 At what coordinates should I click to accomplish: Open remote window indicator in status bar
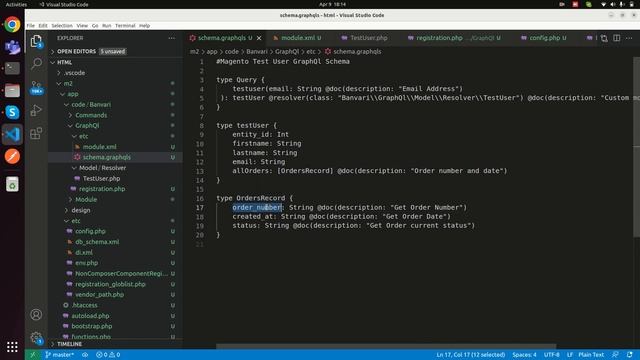tap(33, 355)
